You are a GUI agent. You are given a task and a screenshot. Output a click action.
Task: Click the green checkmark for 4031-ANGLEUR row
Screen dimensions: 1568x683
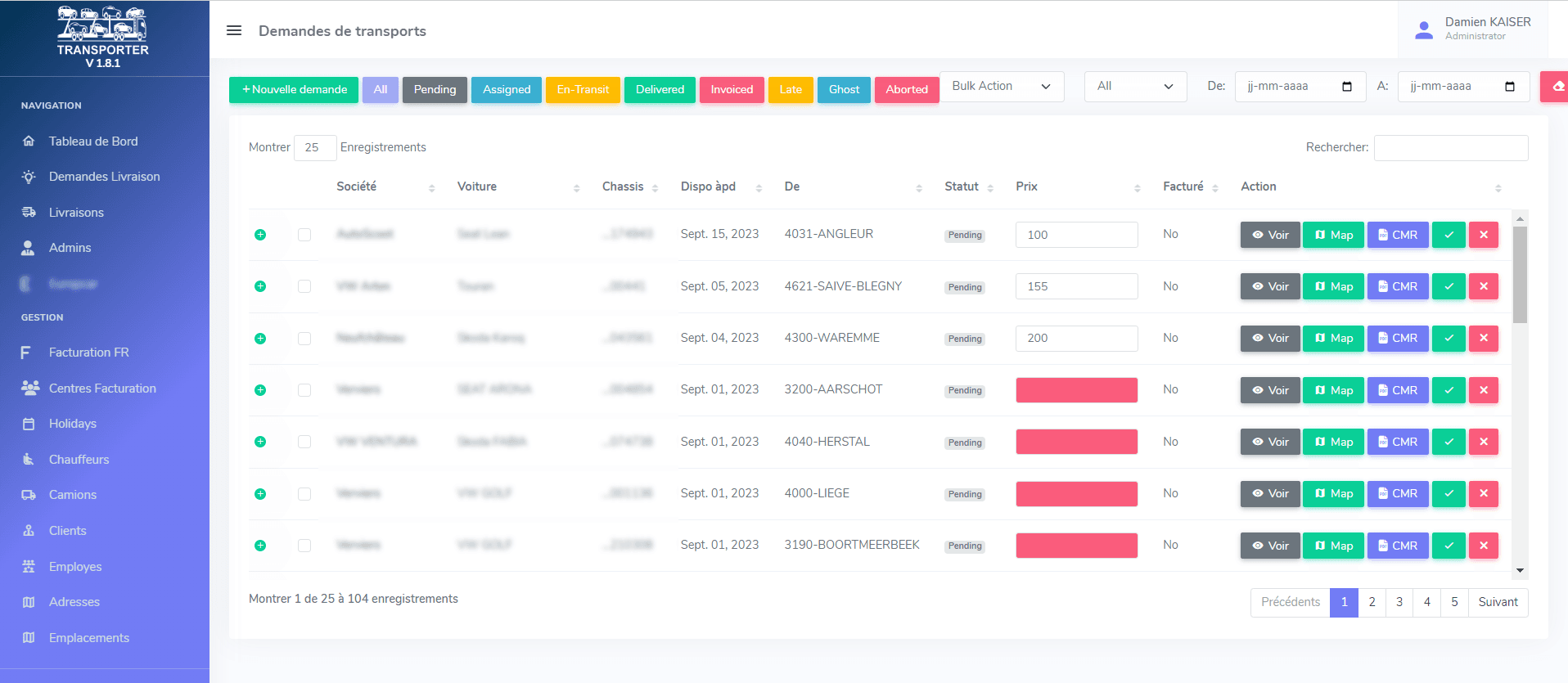coord(1449,235)
